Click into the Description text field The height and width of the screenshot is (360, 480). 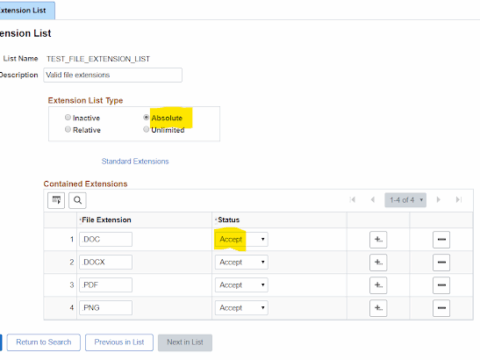[113, 75]
